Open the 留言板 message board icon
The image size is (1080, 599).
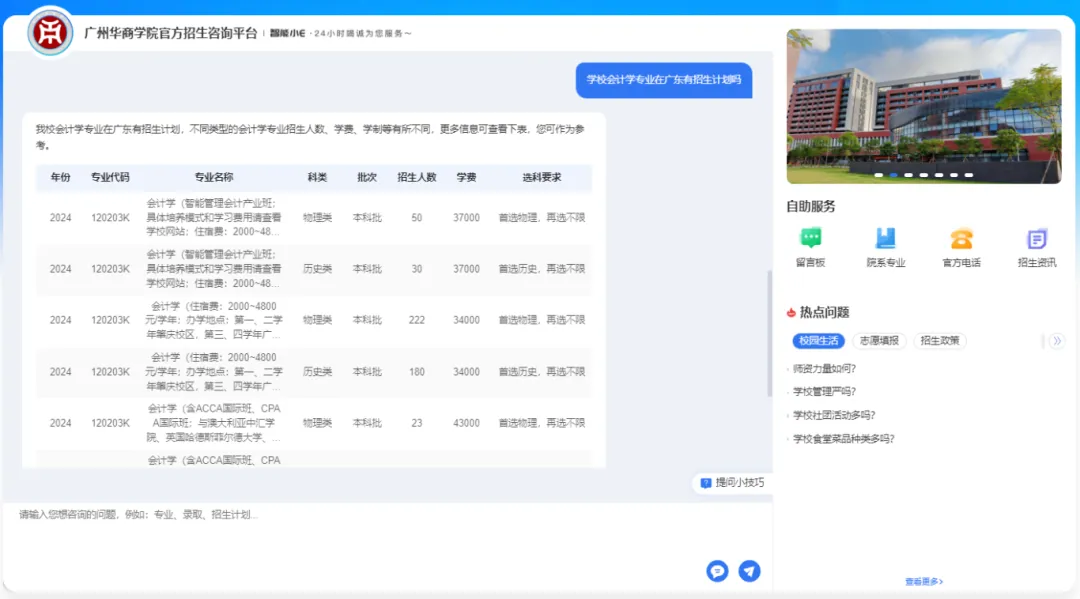[x=810, y=239]
